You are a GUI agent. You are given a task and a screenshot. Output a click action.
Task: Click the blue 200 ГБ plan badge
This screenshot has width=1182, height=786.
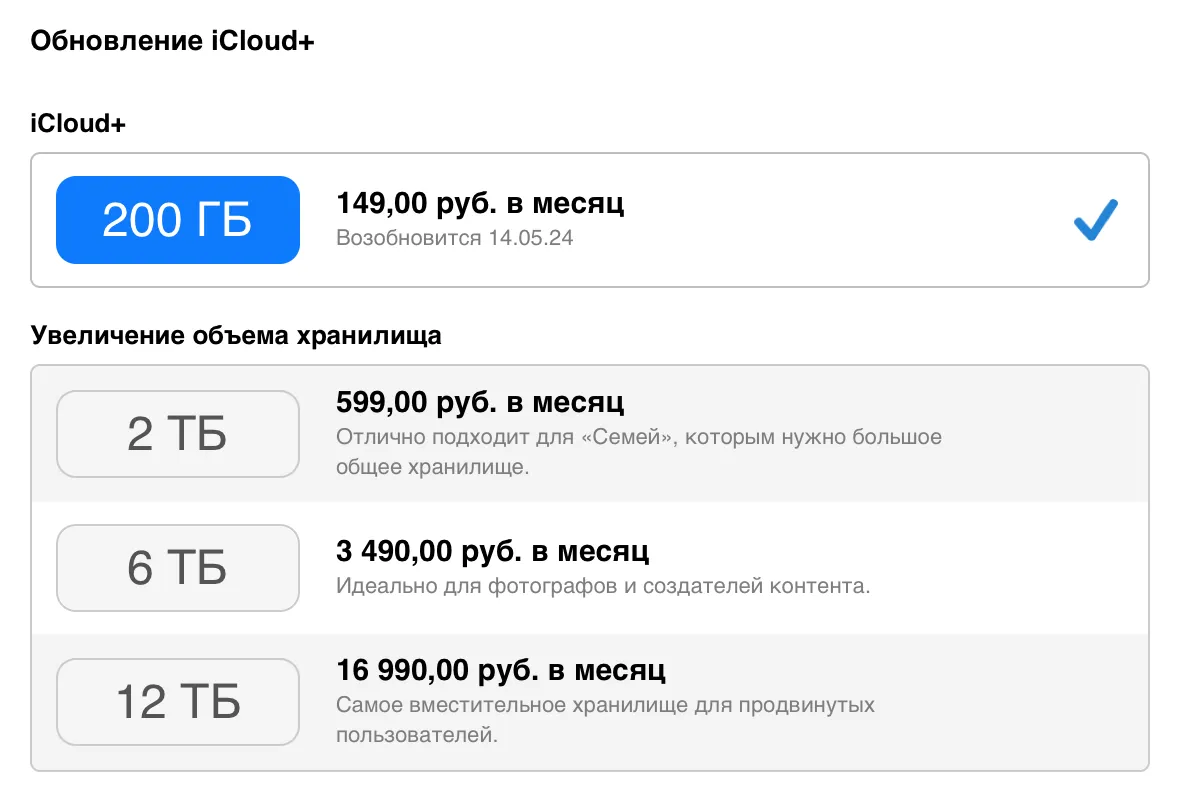click(x=178, y=220)
